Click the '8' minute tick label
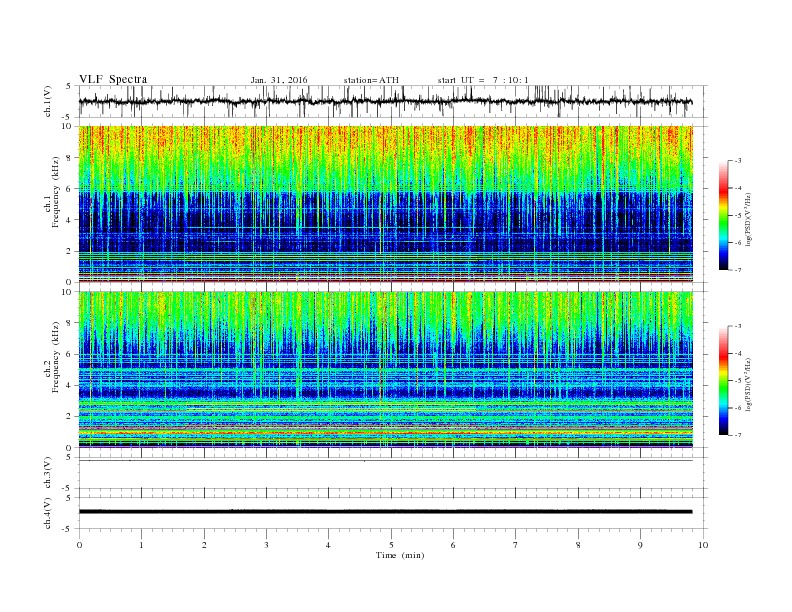Image resolution: width=792 pixels, height=612 pixels. (x=578, y=545)
